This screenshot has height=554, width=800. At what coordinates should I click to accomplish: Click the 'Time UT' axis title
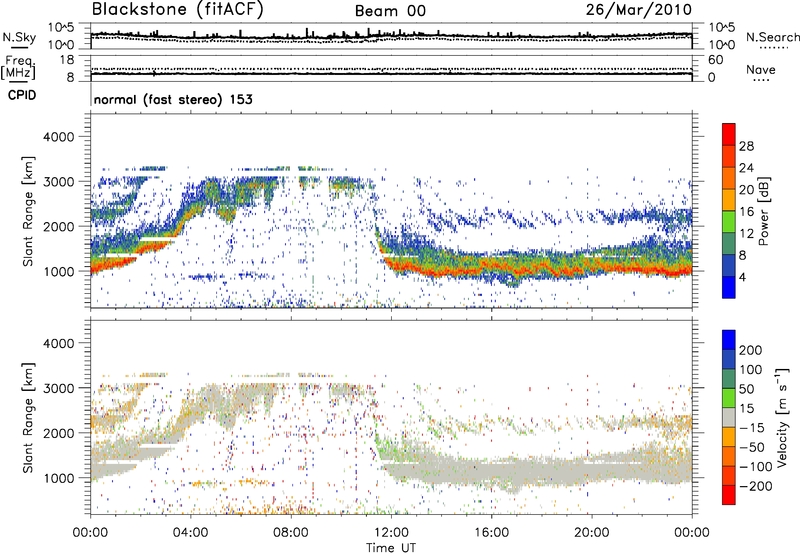(391, 547)
